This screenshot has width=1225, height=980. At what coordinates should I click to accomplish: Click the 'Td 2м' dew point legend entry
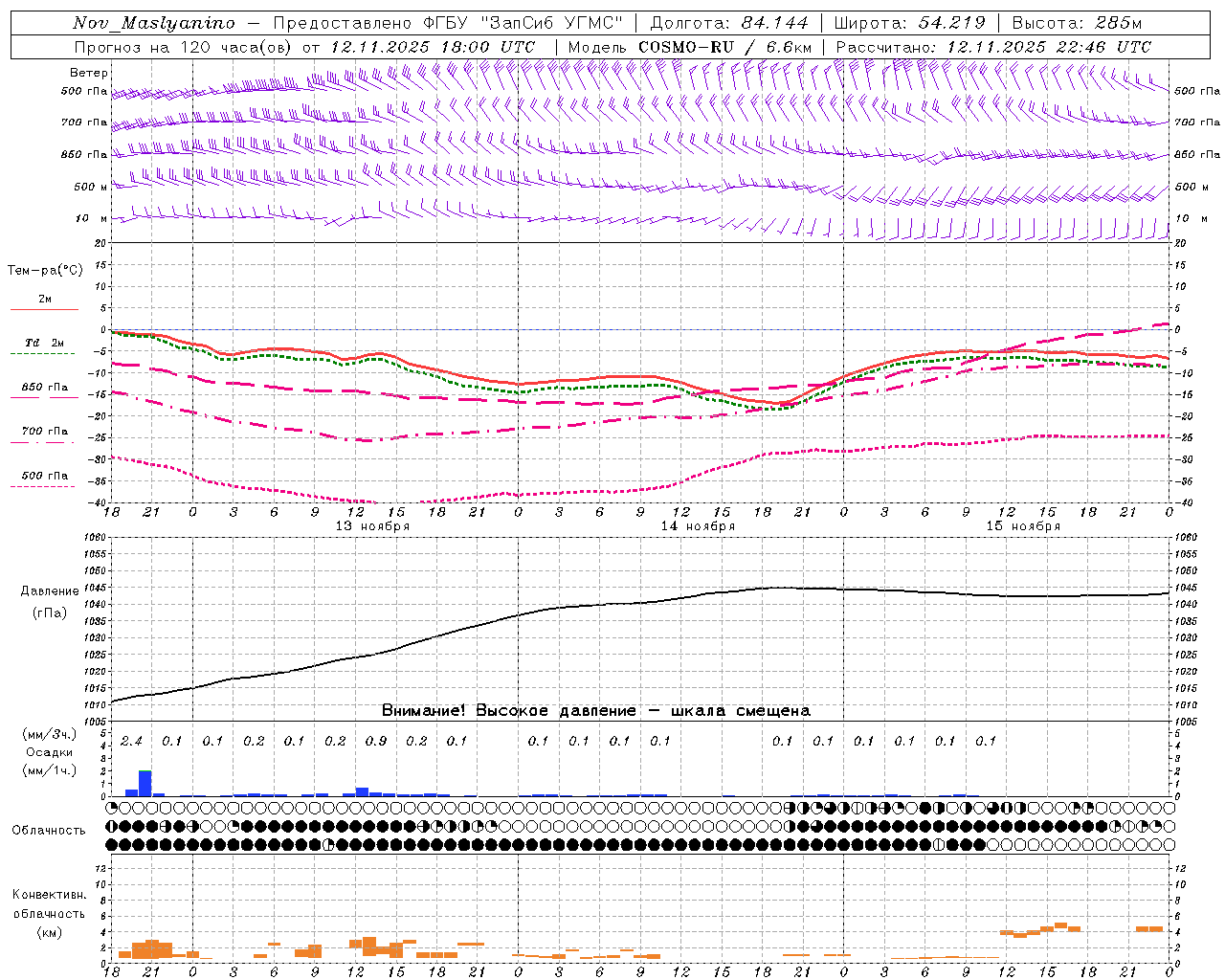(45, 343)
